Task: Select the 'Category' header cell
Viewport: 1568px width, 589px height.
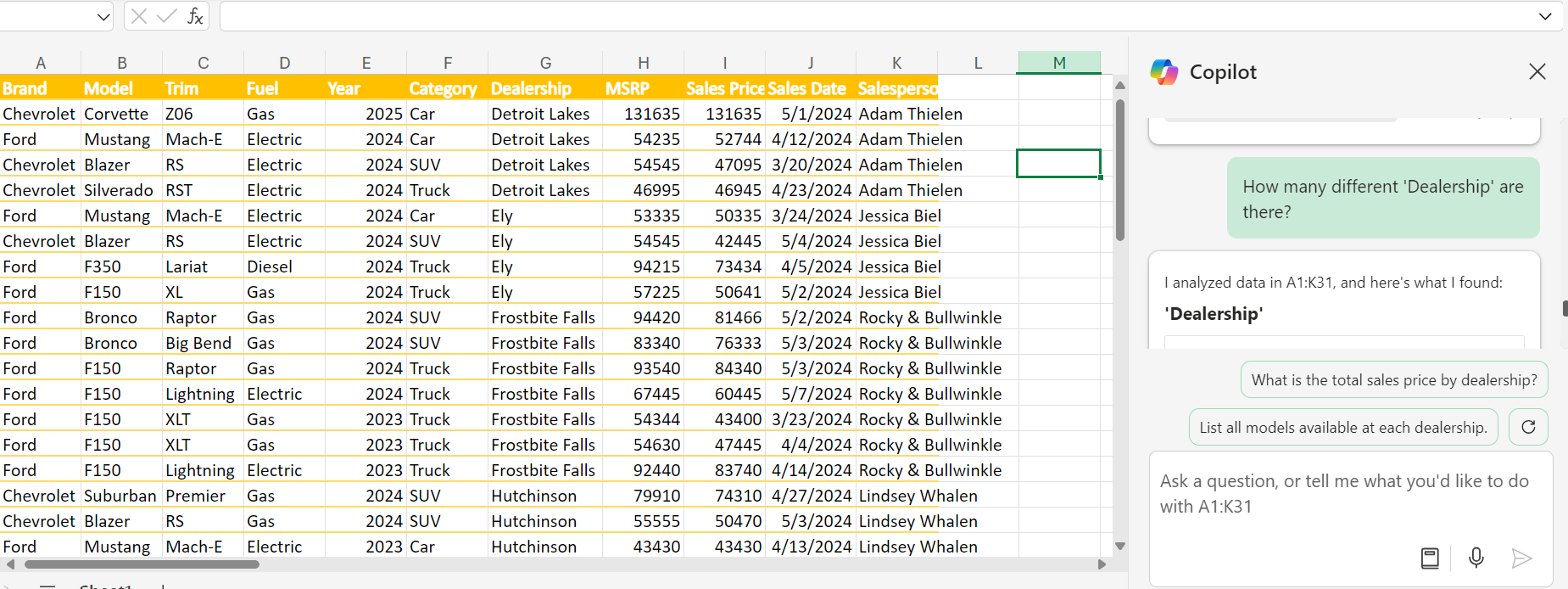Action: 448,88
